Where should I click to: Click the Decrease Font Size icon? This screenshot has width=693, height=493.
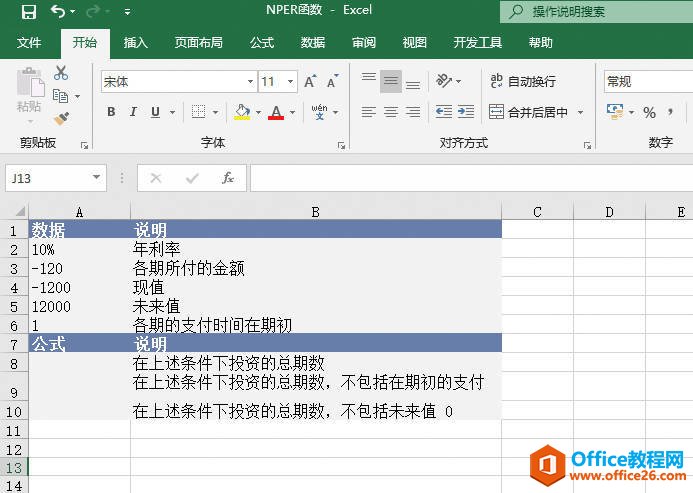332,81
